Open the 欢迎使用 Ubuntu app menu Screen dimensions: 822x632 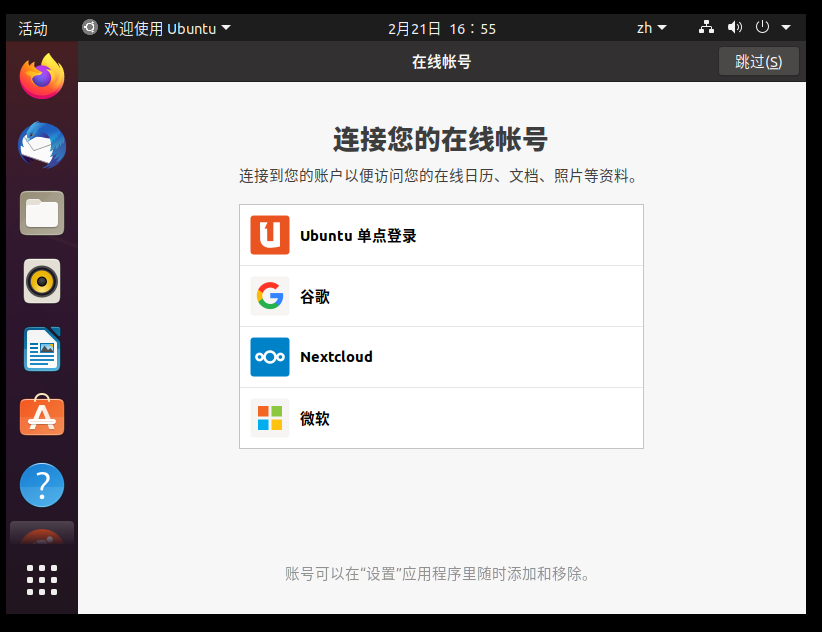(156, 28)
